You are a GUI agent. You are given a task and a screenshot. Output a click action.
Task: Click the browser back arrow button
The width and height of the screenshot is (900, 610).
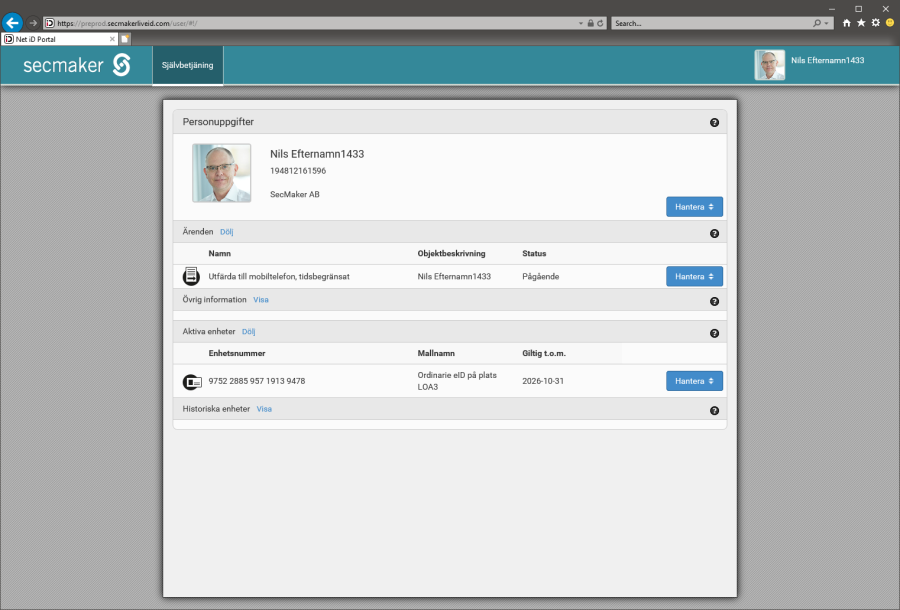(x=12, y=23)
